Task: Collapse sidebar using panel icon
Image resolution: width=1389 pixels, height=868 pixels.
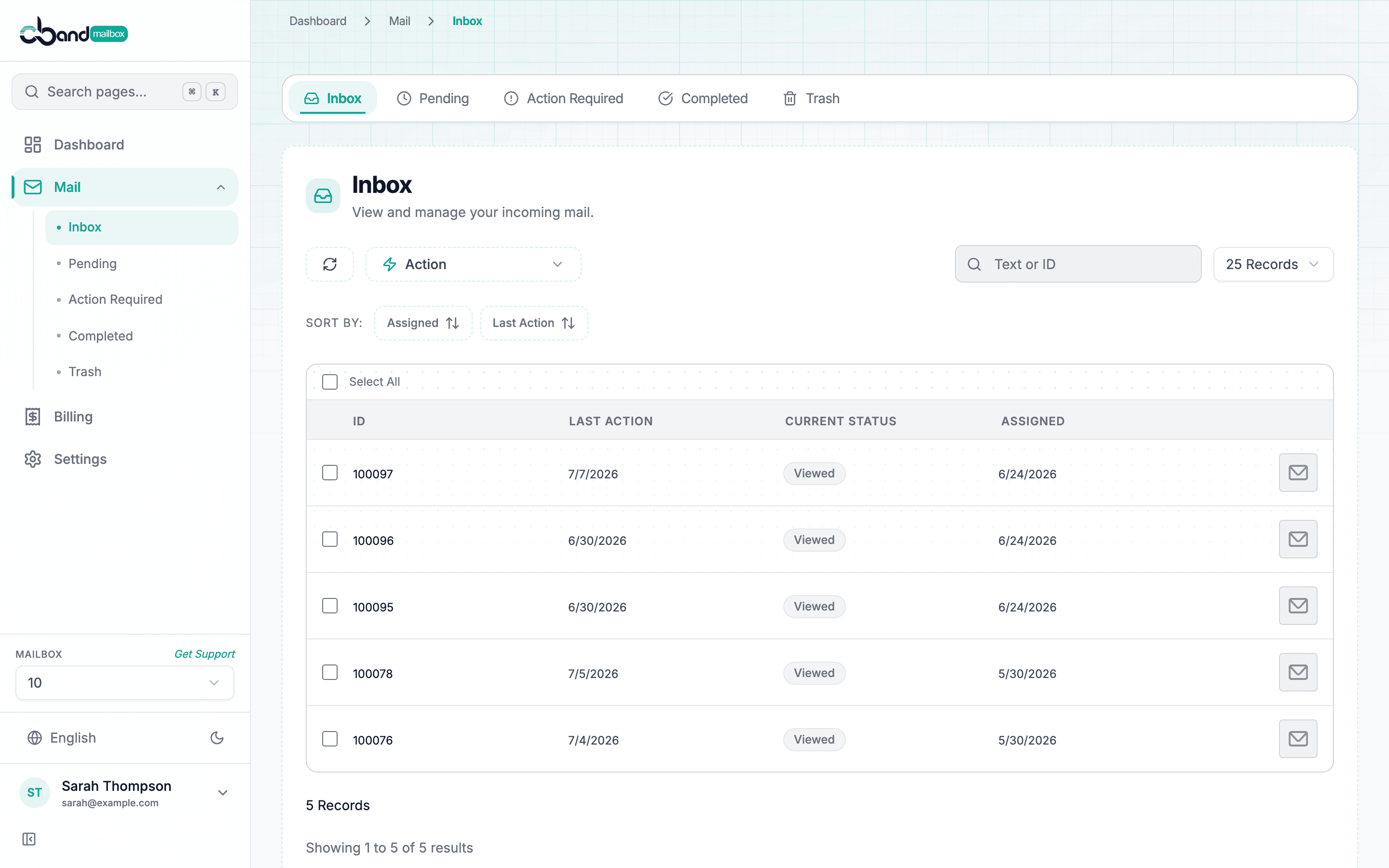Action: [x=29, y=839]
